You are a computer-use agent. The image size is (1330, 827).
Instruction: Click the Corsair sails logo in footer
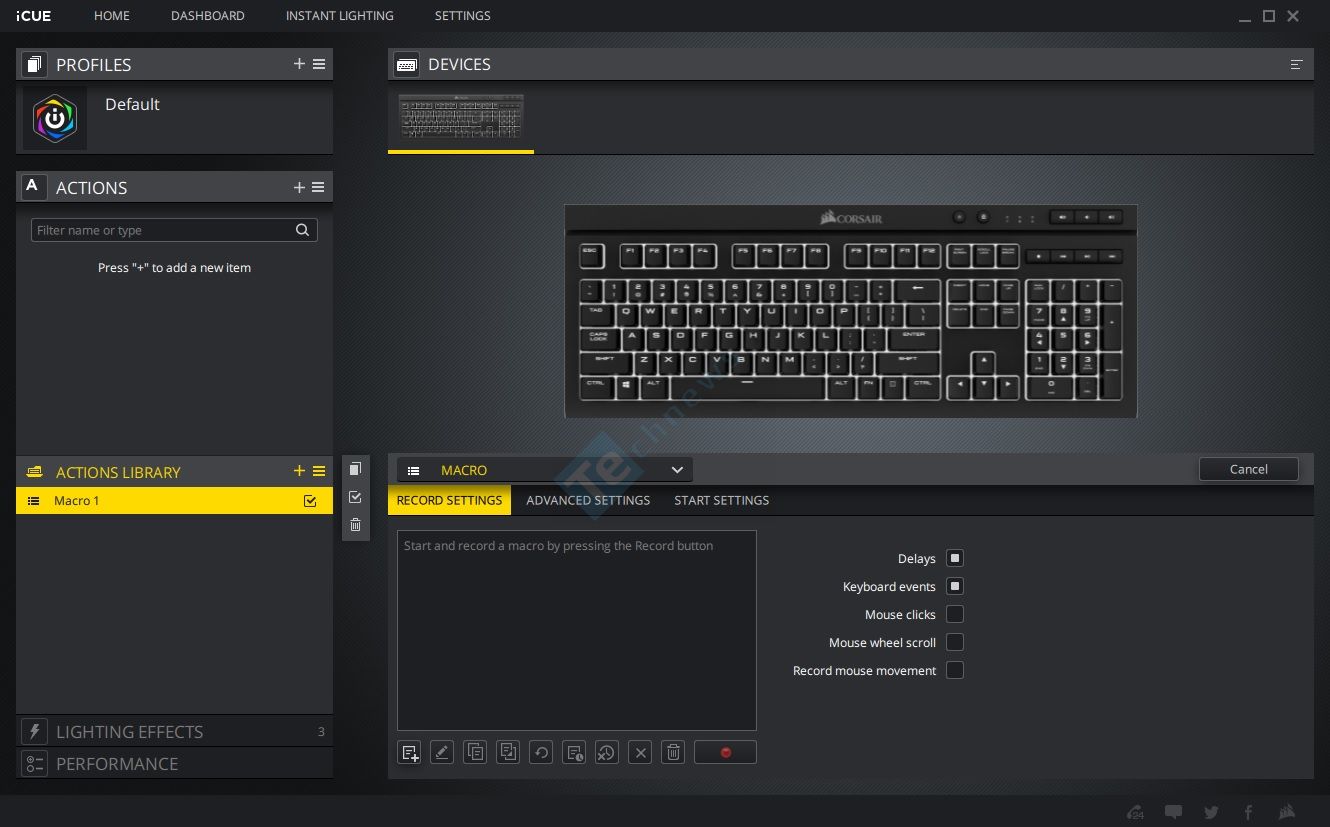coord(1287,812)
